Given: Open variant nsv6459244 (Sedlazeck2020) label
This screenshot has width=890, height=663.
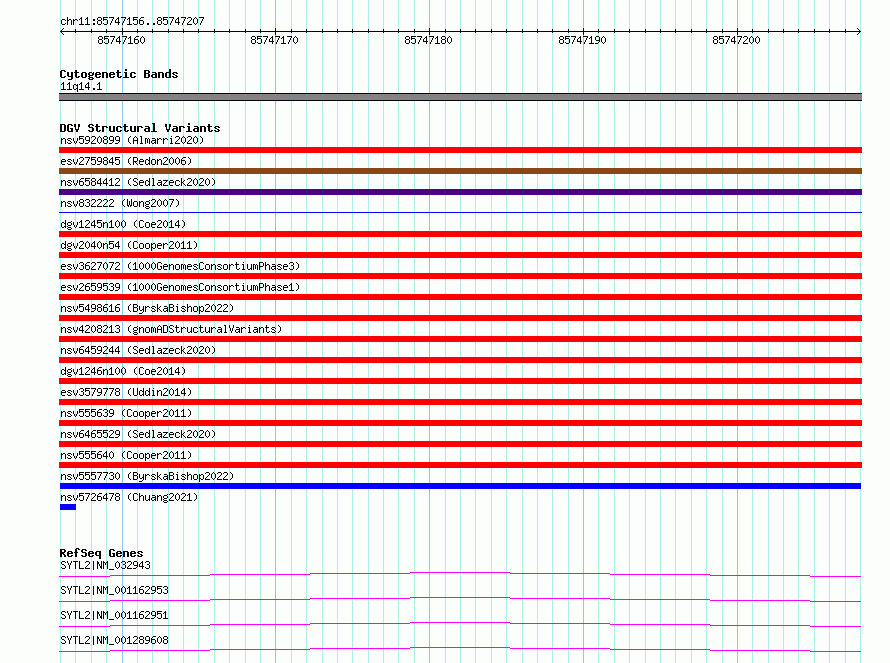Looking at the screenshot, I should [138, 350].
